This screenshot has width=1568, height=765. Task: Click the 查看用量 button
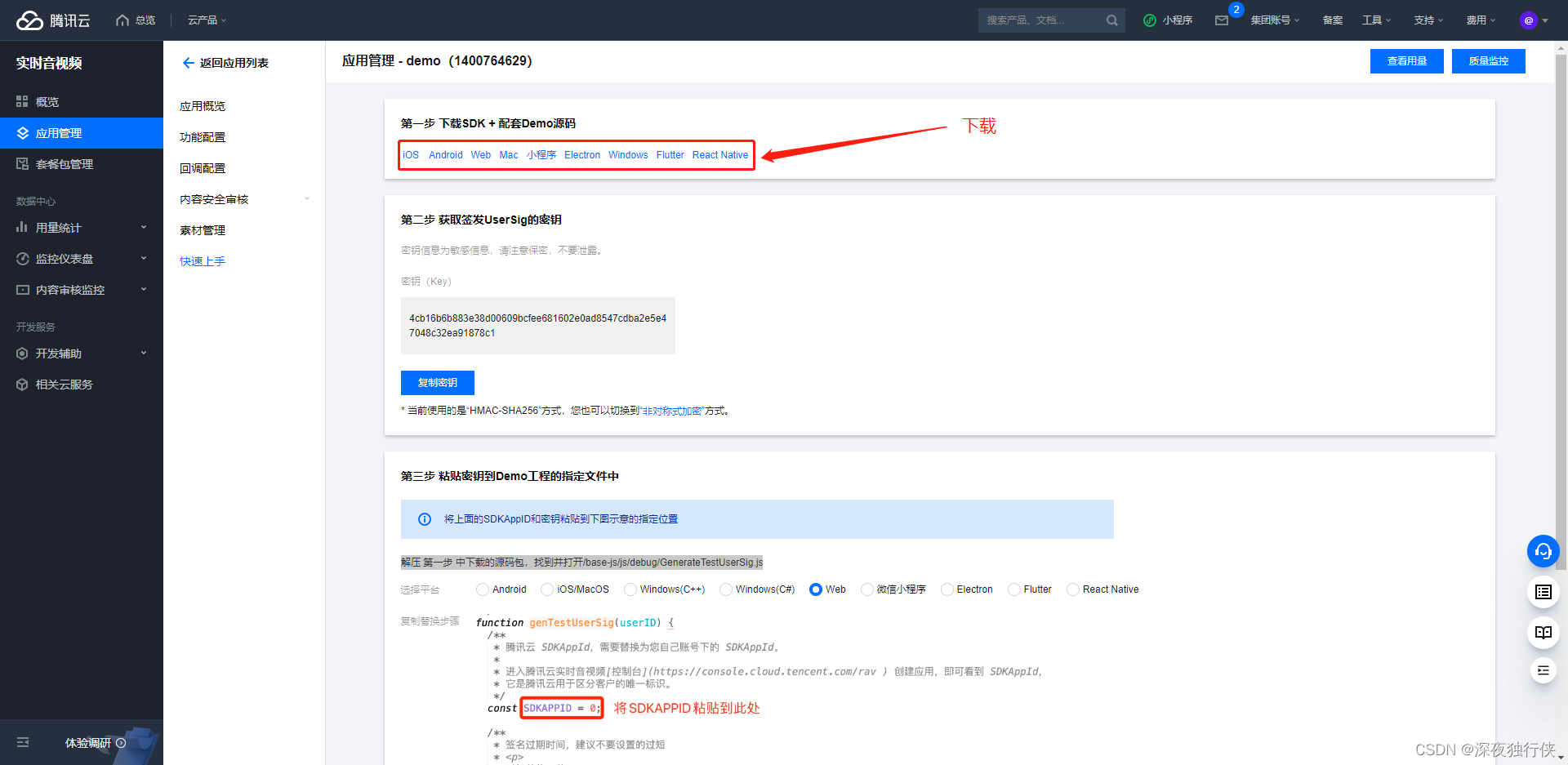click(1406, 61)
